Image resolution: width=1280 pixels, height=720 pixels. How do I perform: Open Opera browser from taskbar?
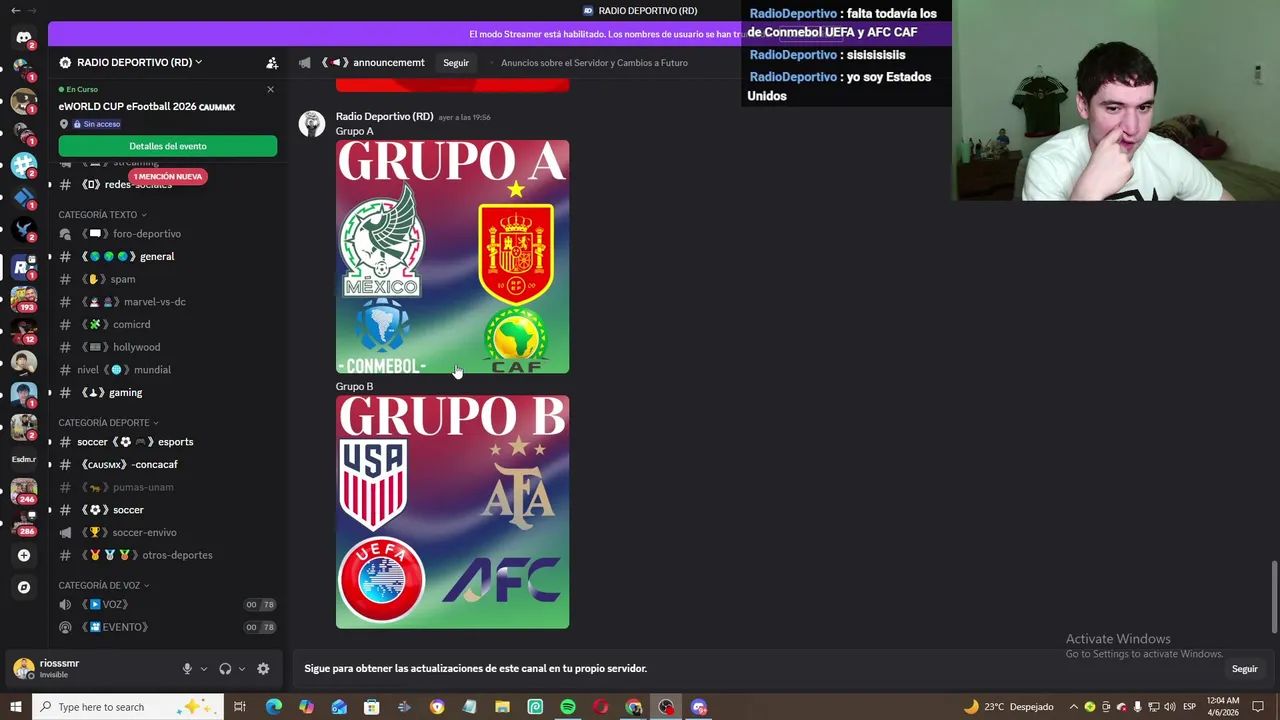click(x=601, y=707)
